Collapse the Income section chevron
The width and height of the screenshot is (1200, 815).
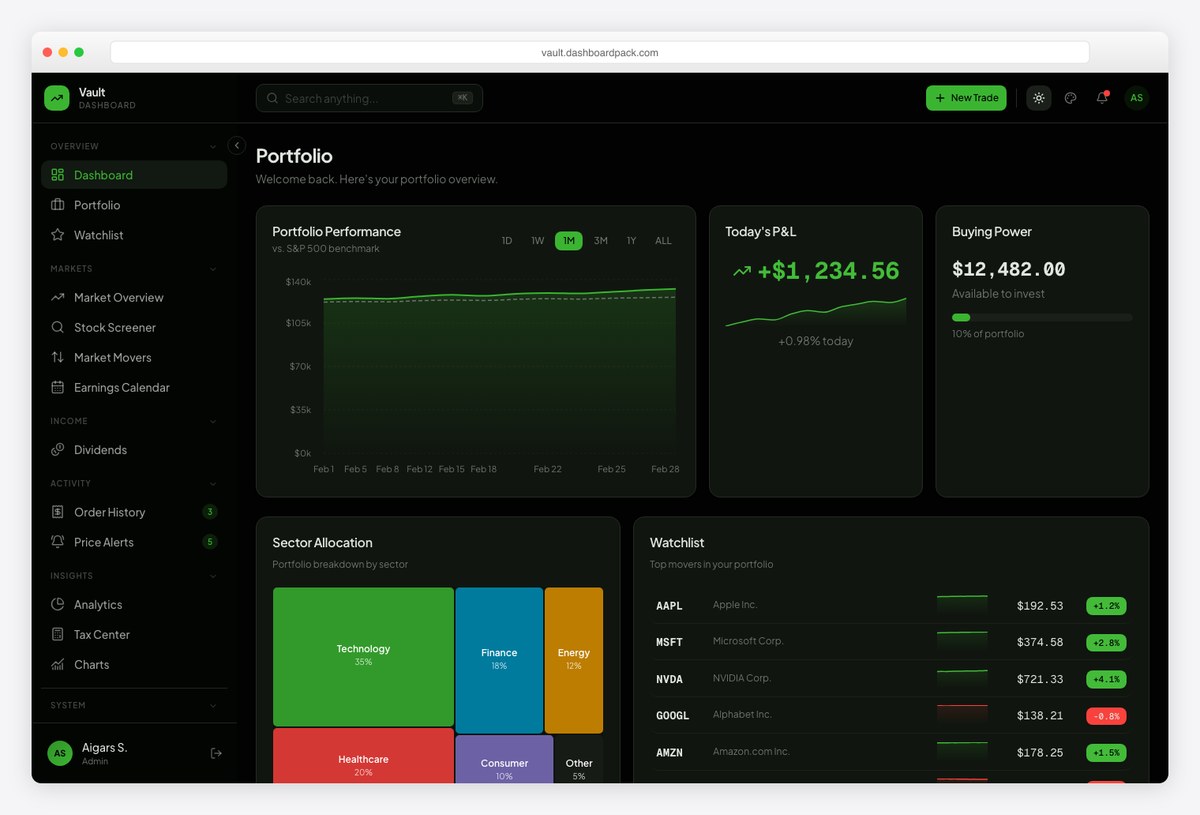pyautogui.click(x=213, y=421)
